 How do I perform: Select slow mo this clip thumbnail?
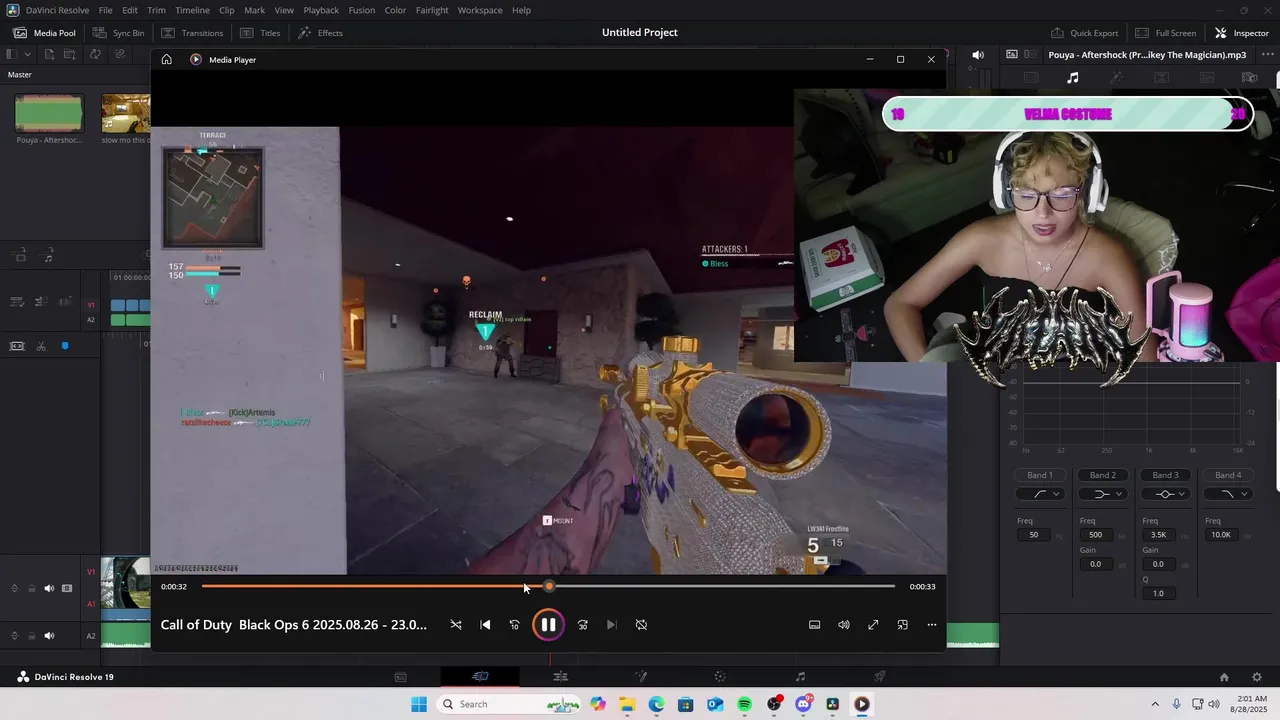126,114
